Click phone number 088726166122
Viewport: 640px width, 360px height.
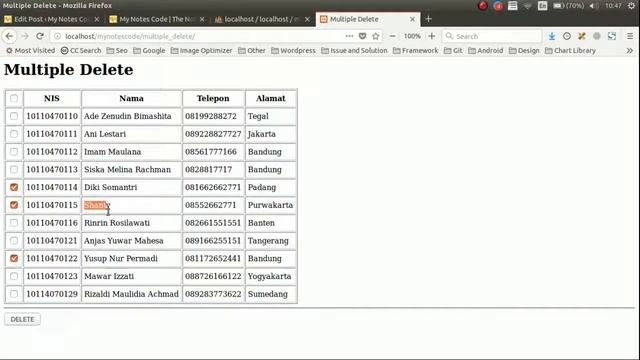click(x=213, y=276)
